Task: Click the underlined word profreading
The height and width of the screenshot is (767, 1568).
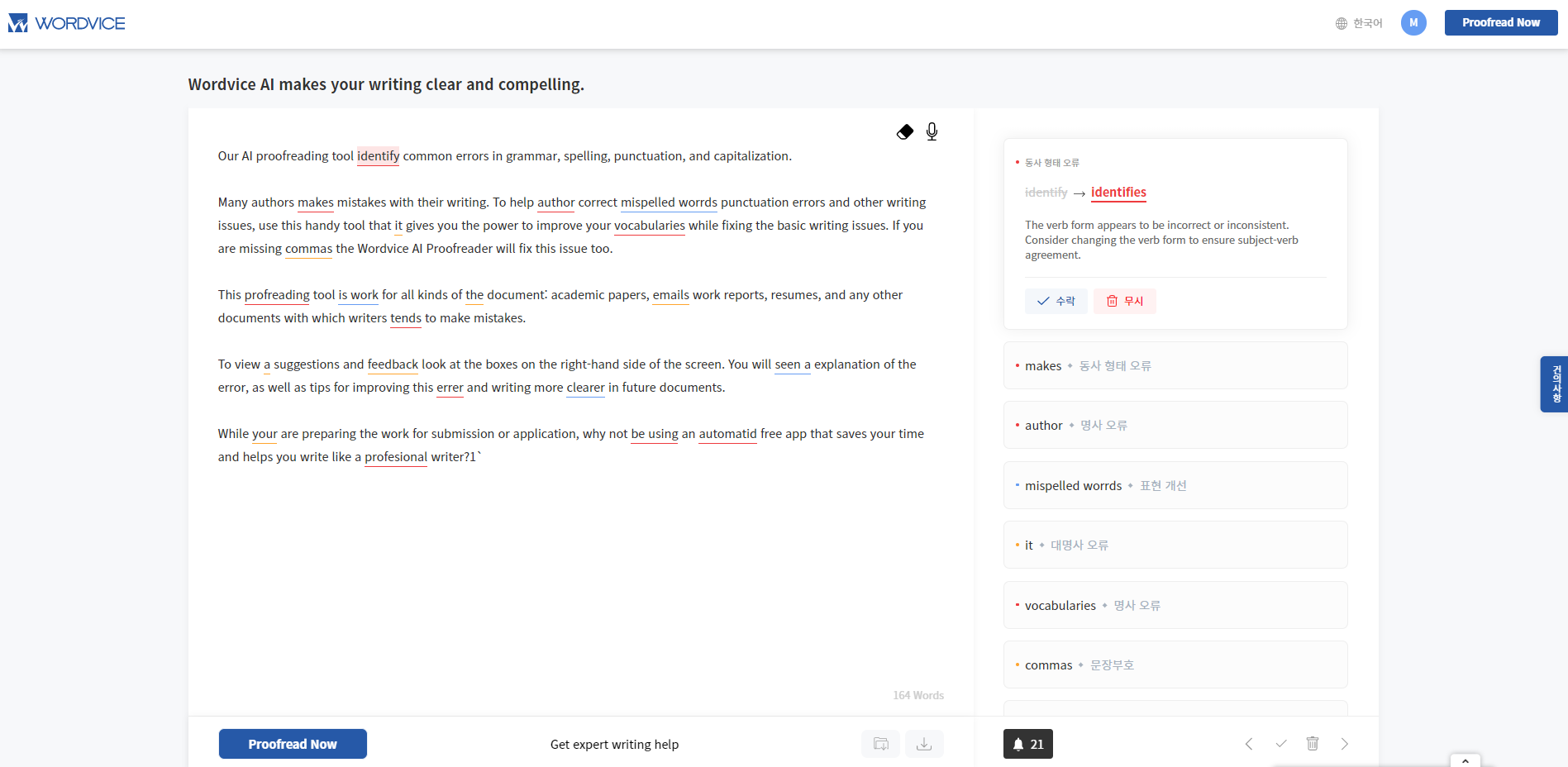Action: [277, 295]
